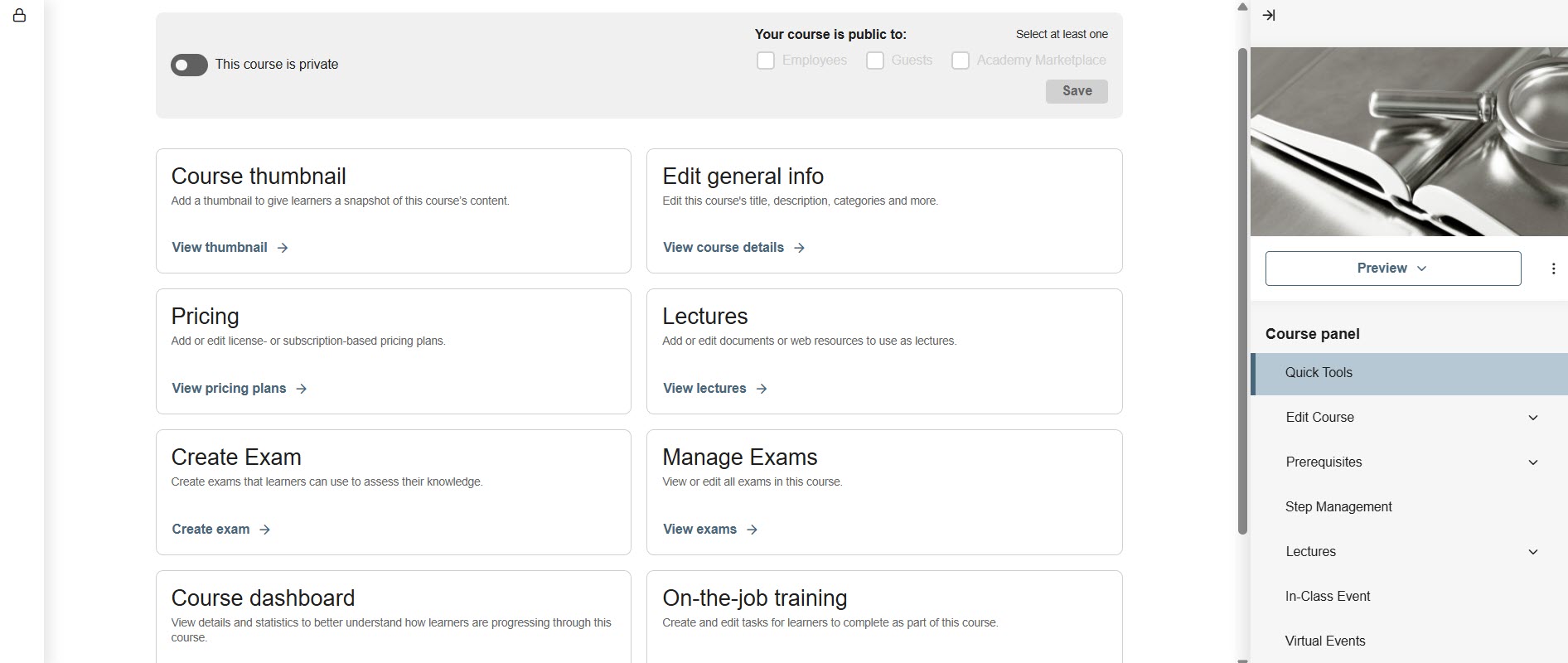
Task: Open the three-dot options menu beside Preview
Action: click(x=1553, y=269)
